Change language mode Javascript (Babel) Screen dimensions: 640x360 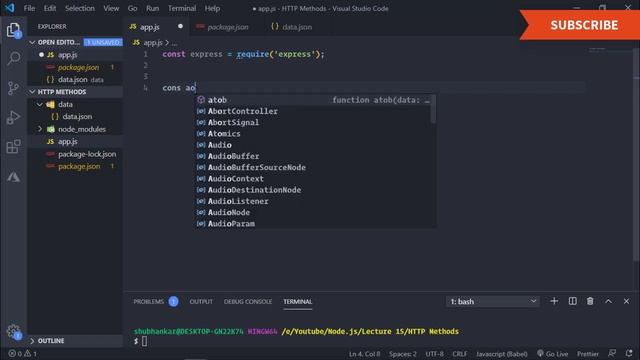click(x=502, y=354)
